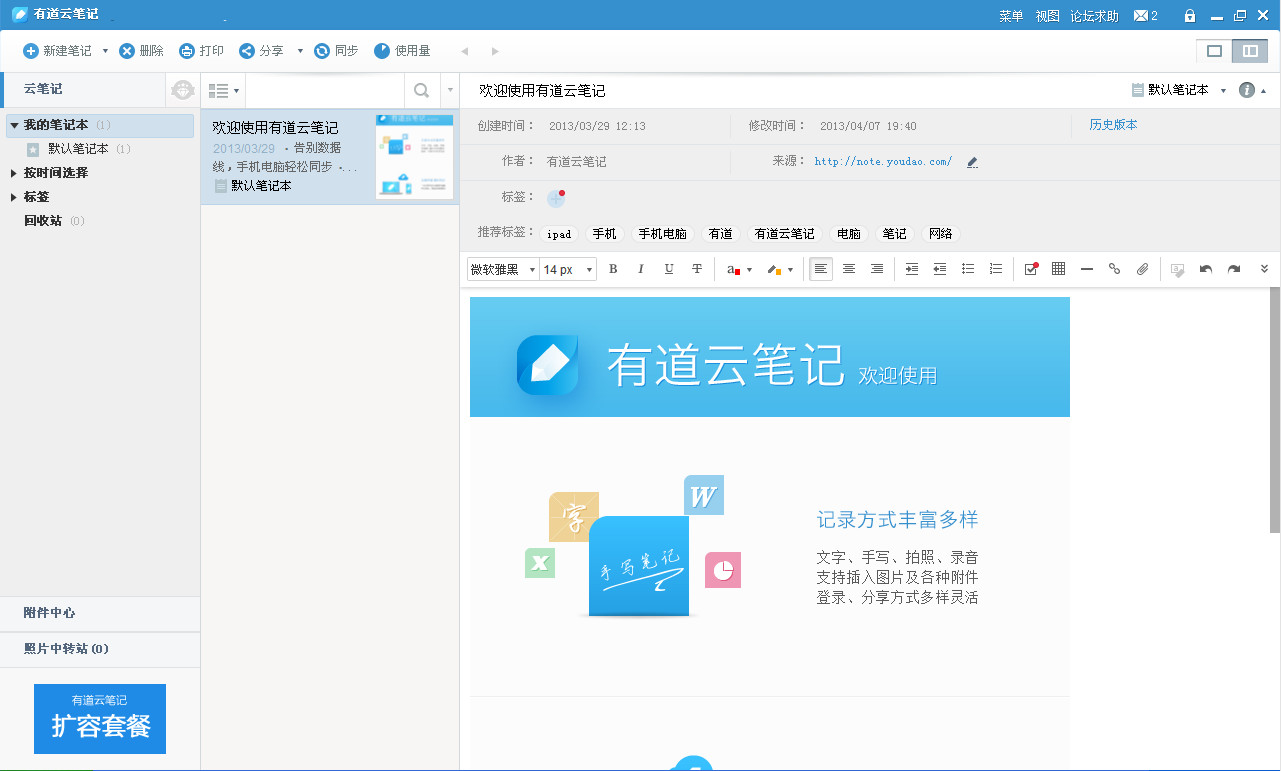Click the 扩容套餐 upgrade button
Screen dimensions: 1281x771
point(99,718)
